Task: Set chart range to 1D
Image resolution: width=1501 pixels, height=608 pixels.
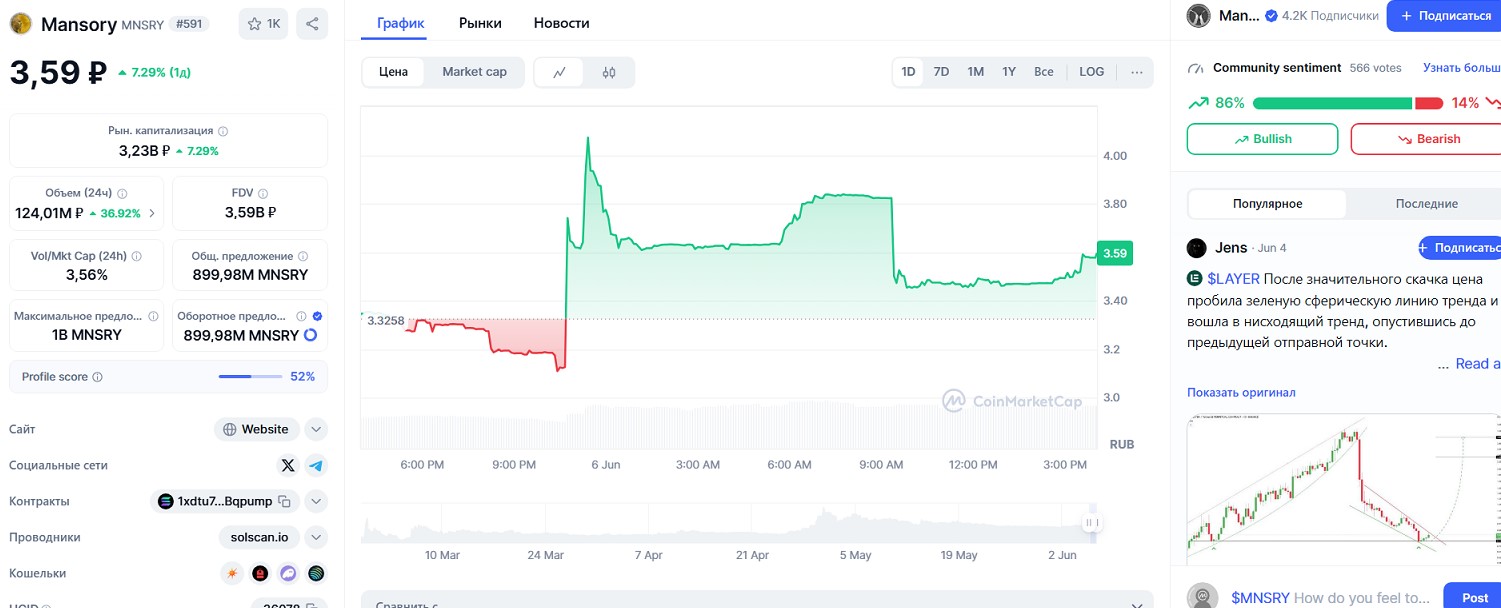Action: click(x=908, y=72)
